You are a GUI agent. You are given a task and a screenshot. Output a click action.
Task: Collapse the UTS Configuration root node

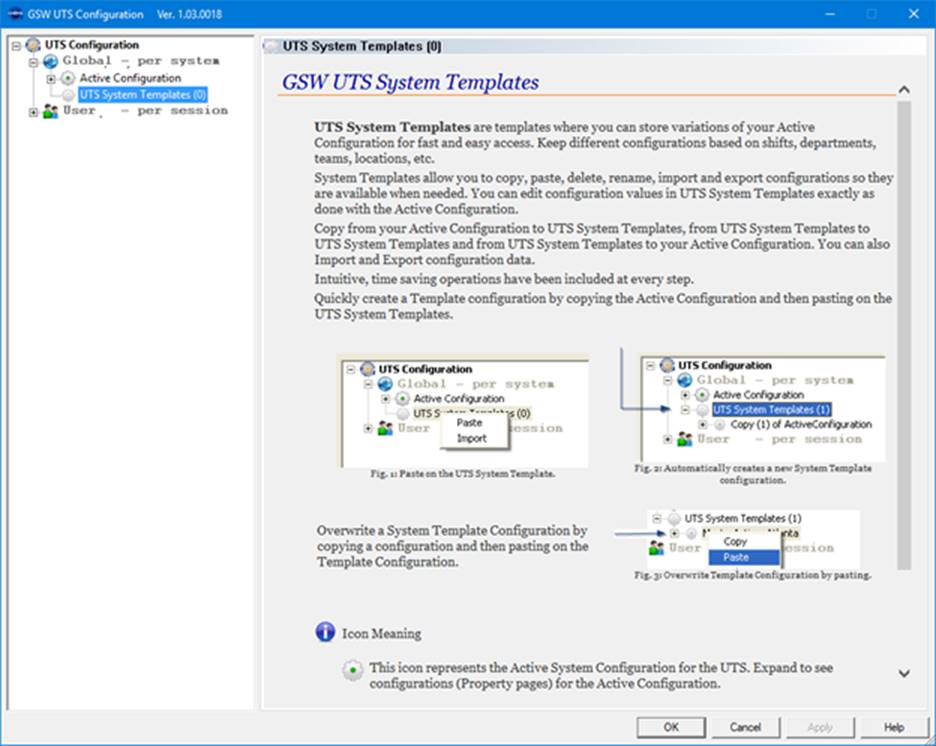pyautogui.click(x=16, y=45)
